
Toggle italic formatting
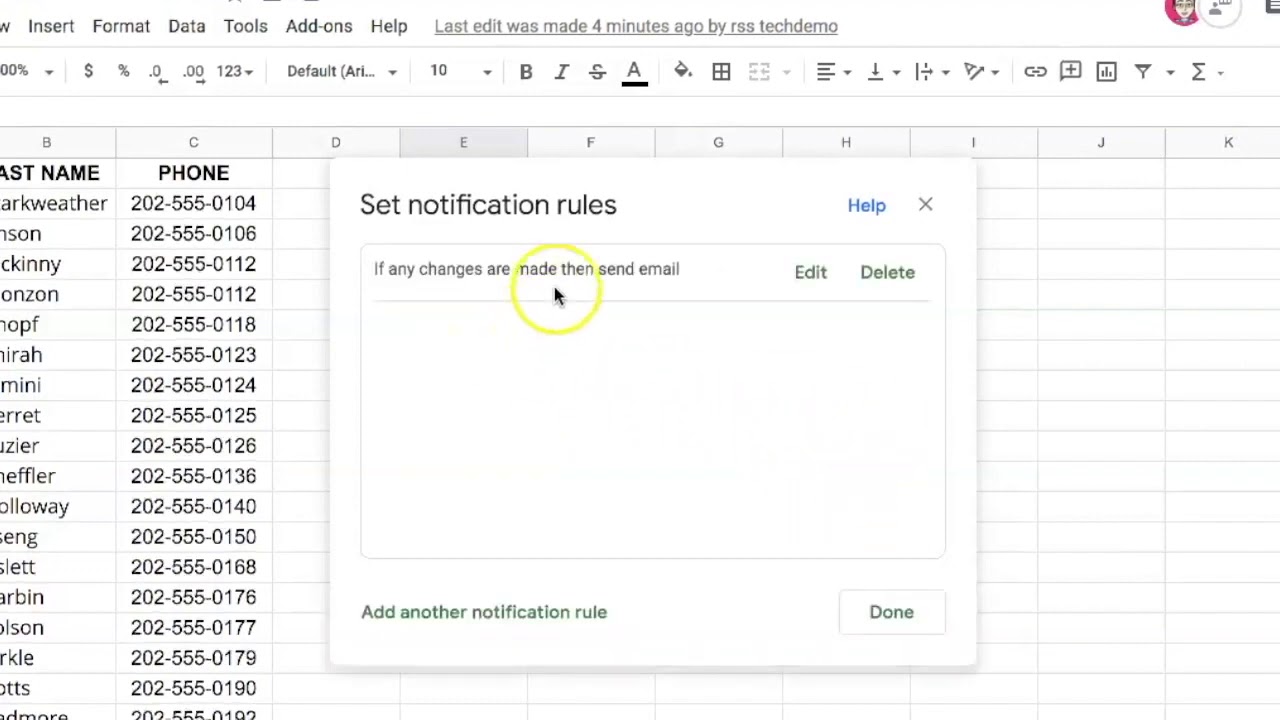coord(562,71)
